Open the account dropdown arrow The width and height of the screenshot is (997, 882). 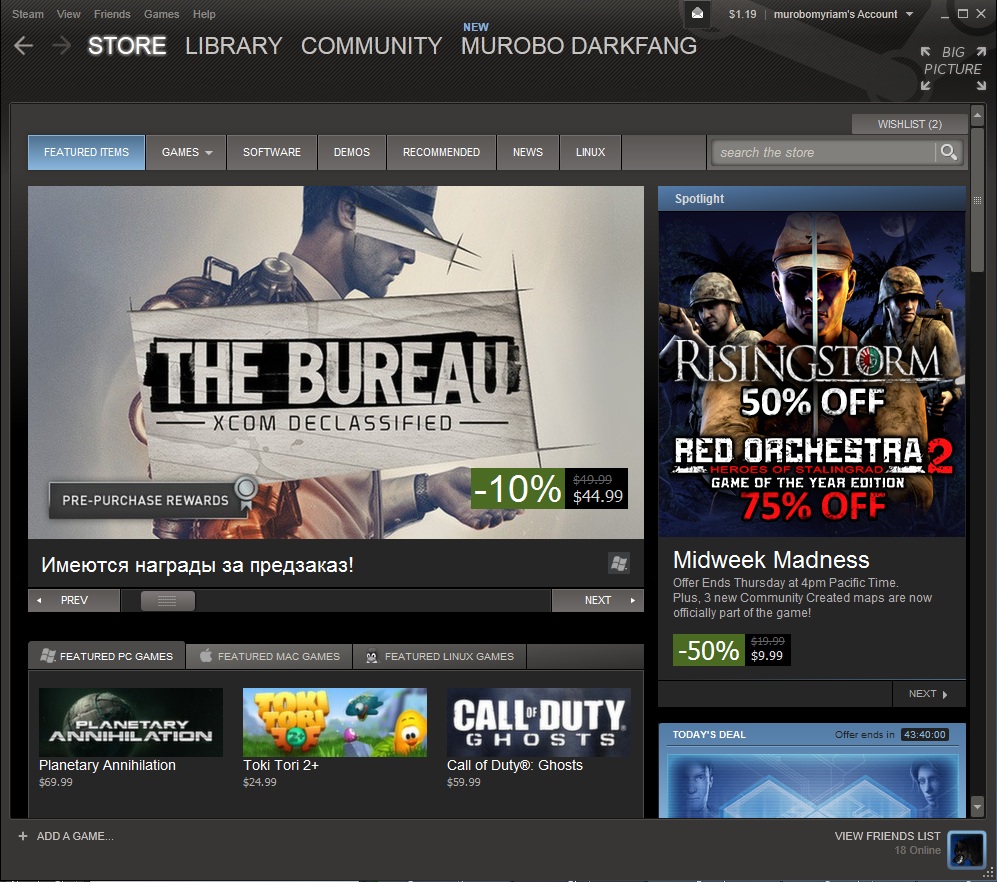[909, 14]
